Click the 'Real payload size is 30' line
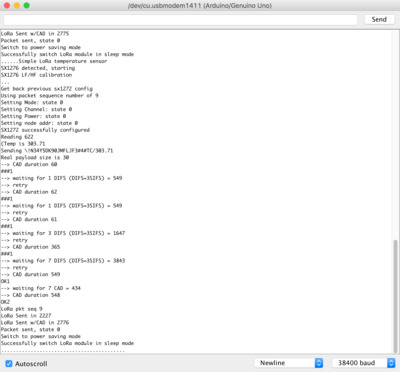Screen dimensions: 400x372 coord(35,157)
